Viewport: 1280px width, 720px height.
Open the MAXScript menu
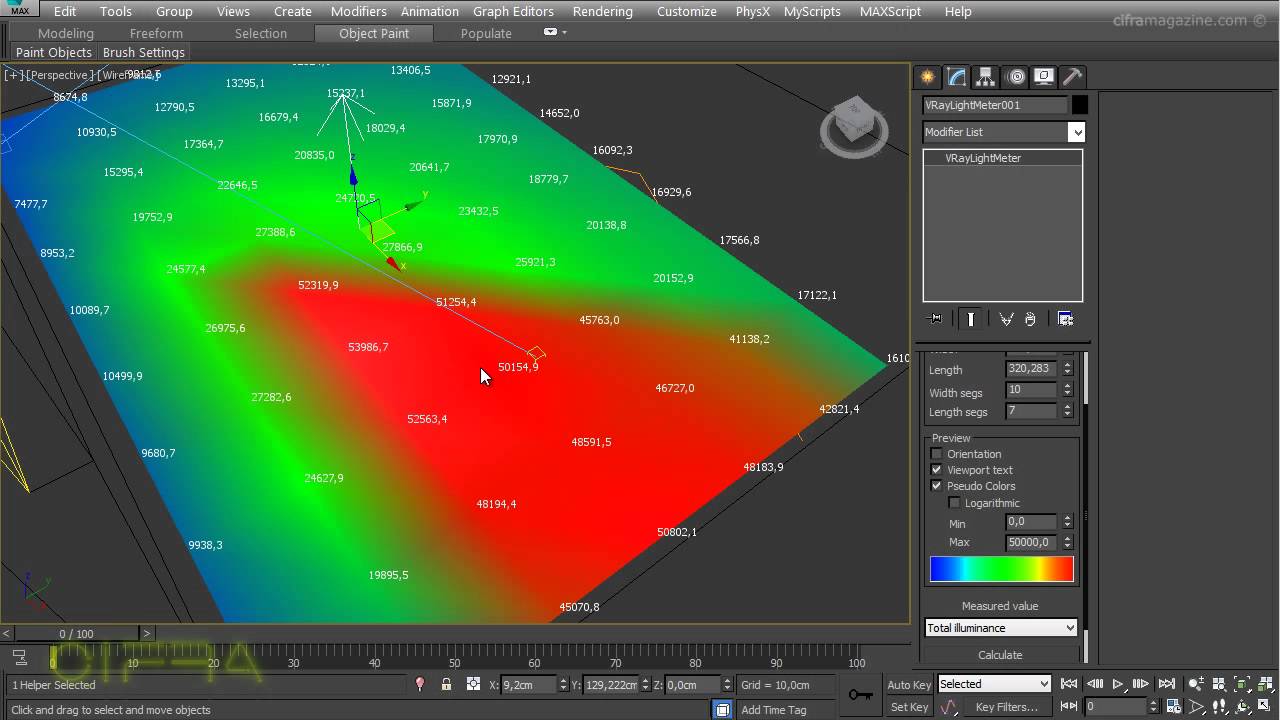pos(890,11)
